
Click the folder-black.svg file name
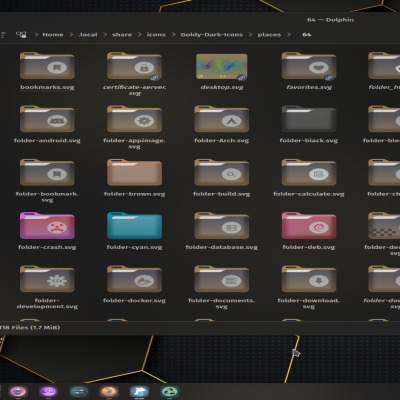(309, 141)
